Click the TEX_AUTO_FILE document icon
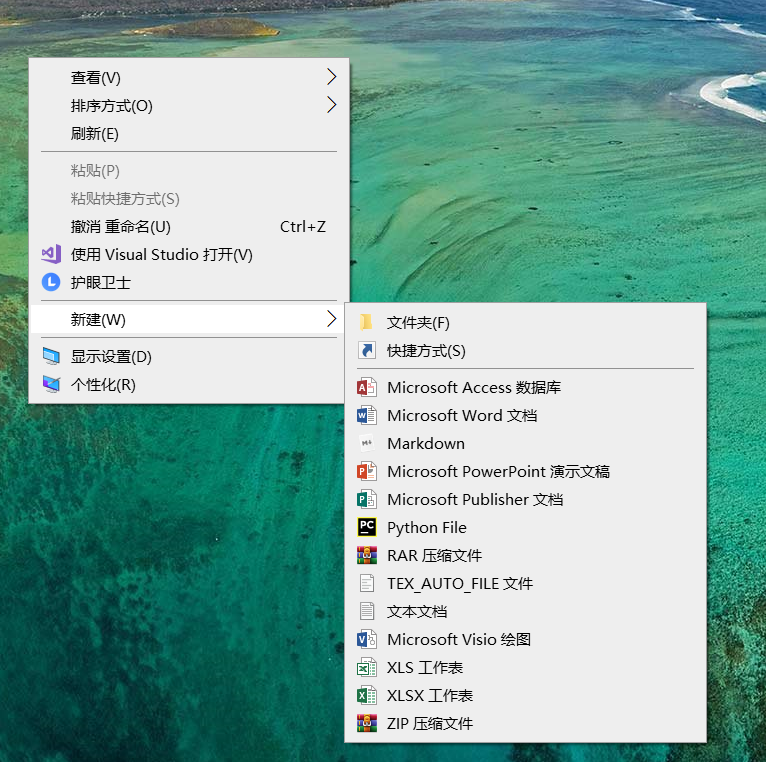This screenshot has width=766, height=762. pyautogui.click(x=366, y=583)
